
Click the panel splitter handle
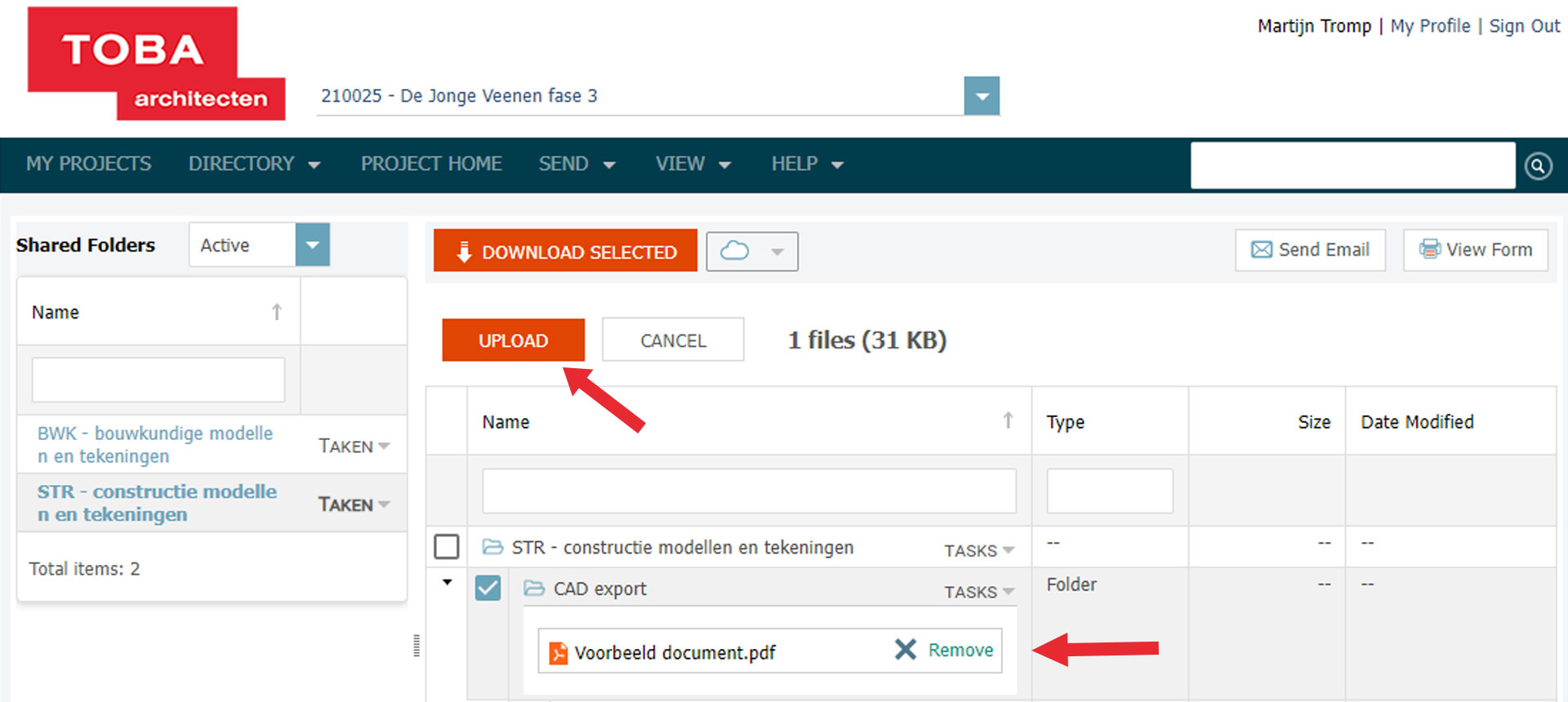[x=416, y=645]
